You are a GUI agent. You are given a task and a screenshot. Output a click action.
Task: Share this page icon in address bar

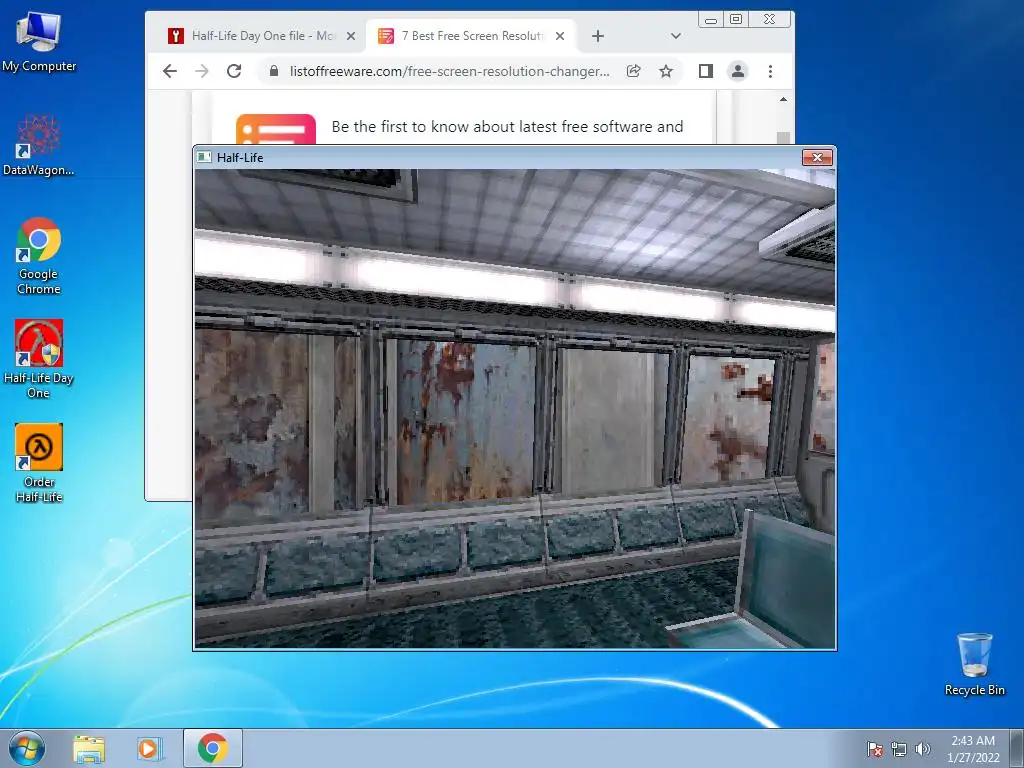coord(633,71)
